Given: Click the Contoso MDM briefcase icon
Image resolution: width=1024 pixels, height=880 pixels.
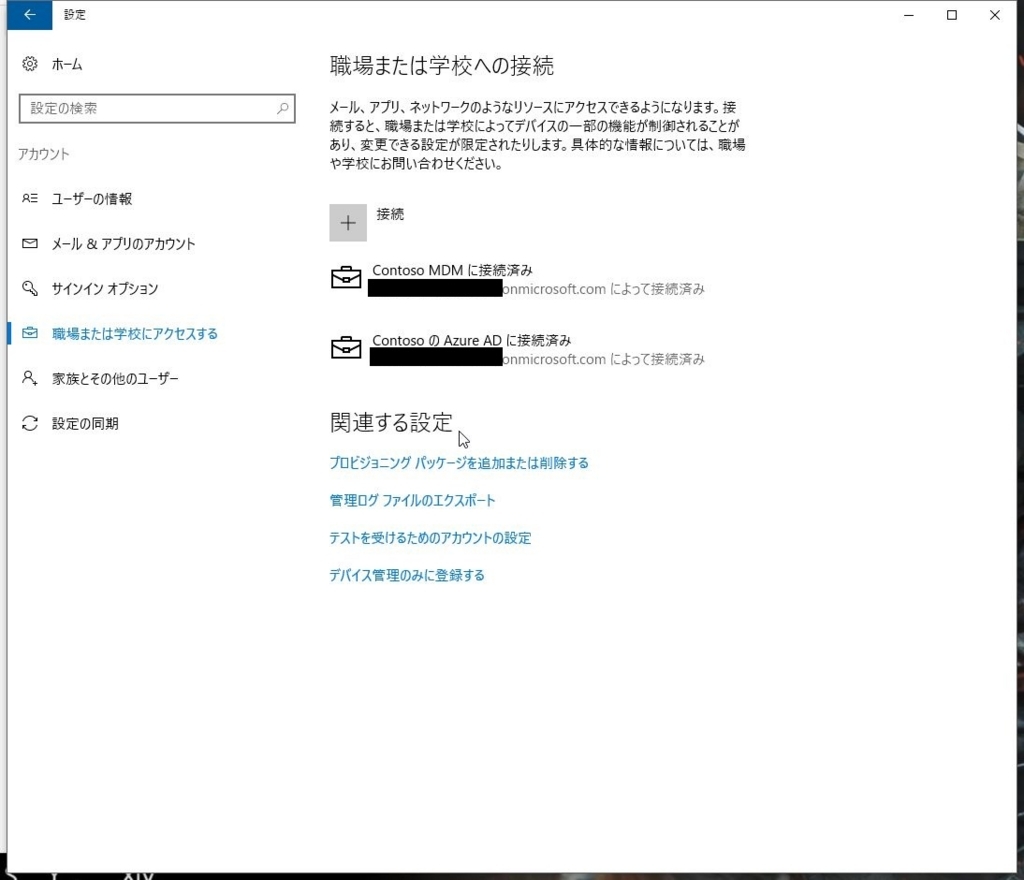Looking at the screenshot, I should [346, 277].
